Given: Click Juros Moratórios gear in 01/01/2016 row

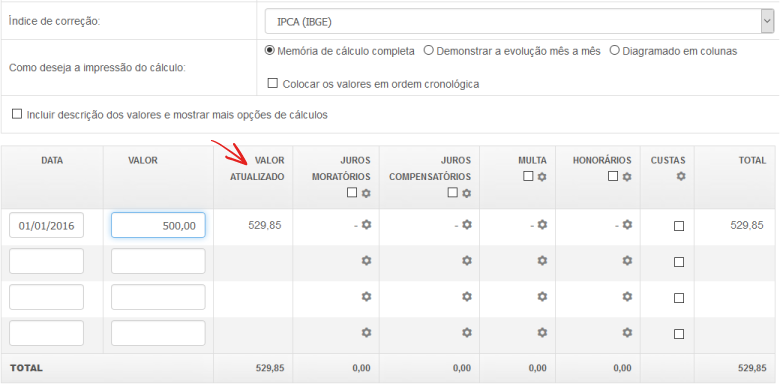Looking at the screenshot, I should click(x=366, y=225).
